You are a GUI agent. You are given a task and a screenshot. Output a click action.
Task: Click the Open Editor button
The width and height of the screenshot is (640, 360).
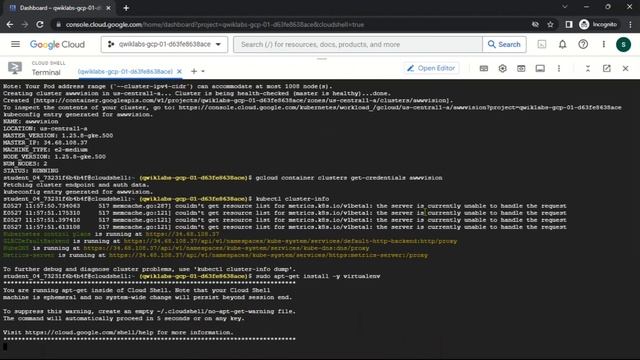point(431,68)
